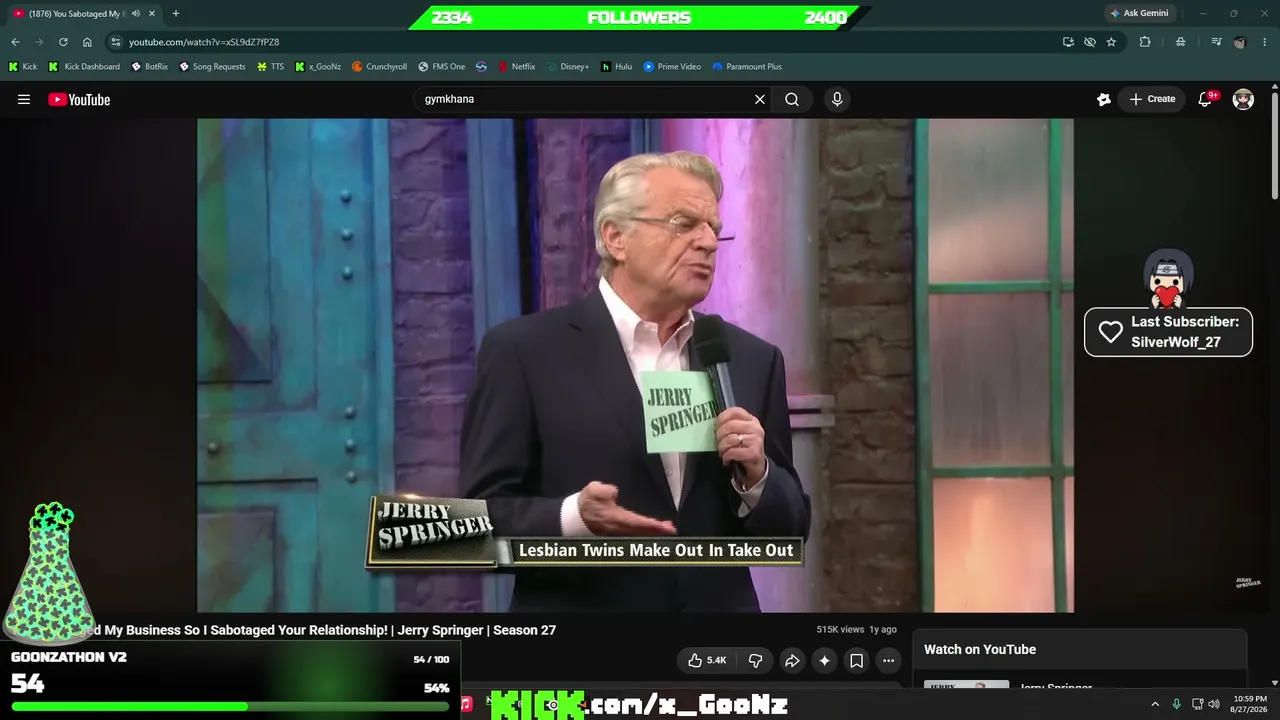This screenshot has width=1280, height=720.
Task: Reload the page with the refresh icon
Action: [x=63, y=42]
